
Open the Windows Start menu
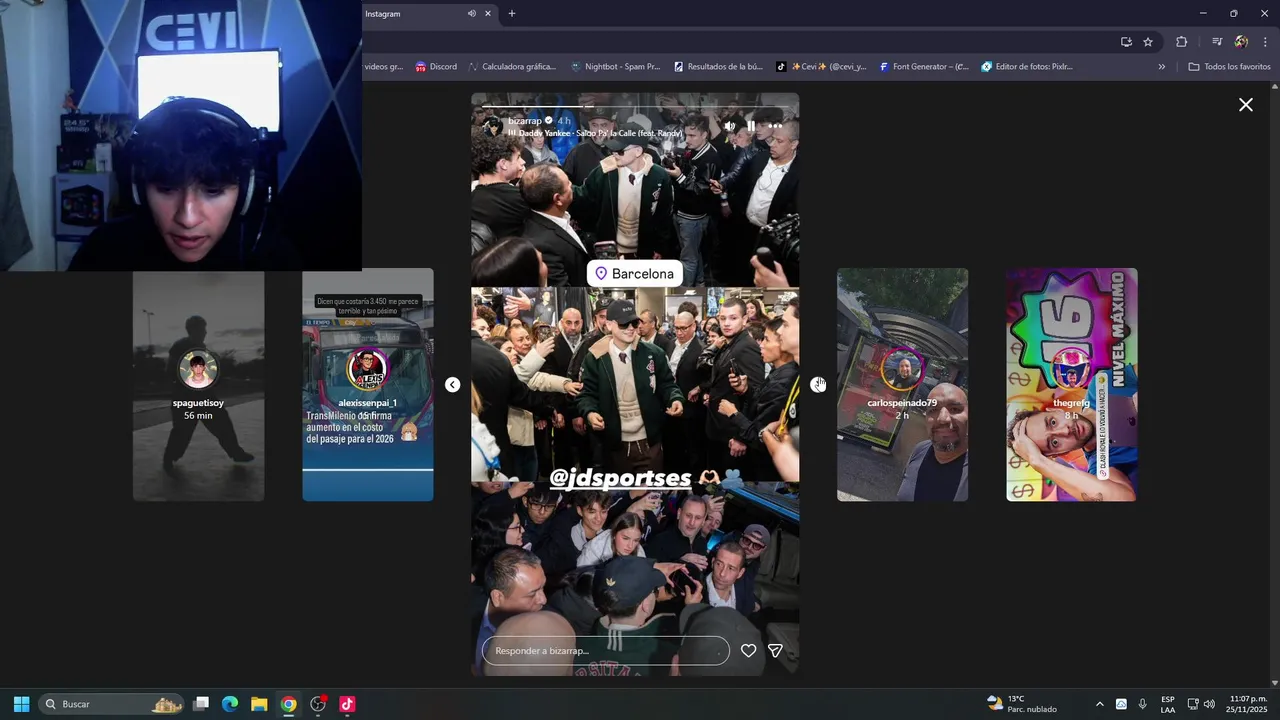(21, 704)
